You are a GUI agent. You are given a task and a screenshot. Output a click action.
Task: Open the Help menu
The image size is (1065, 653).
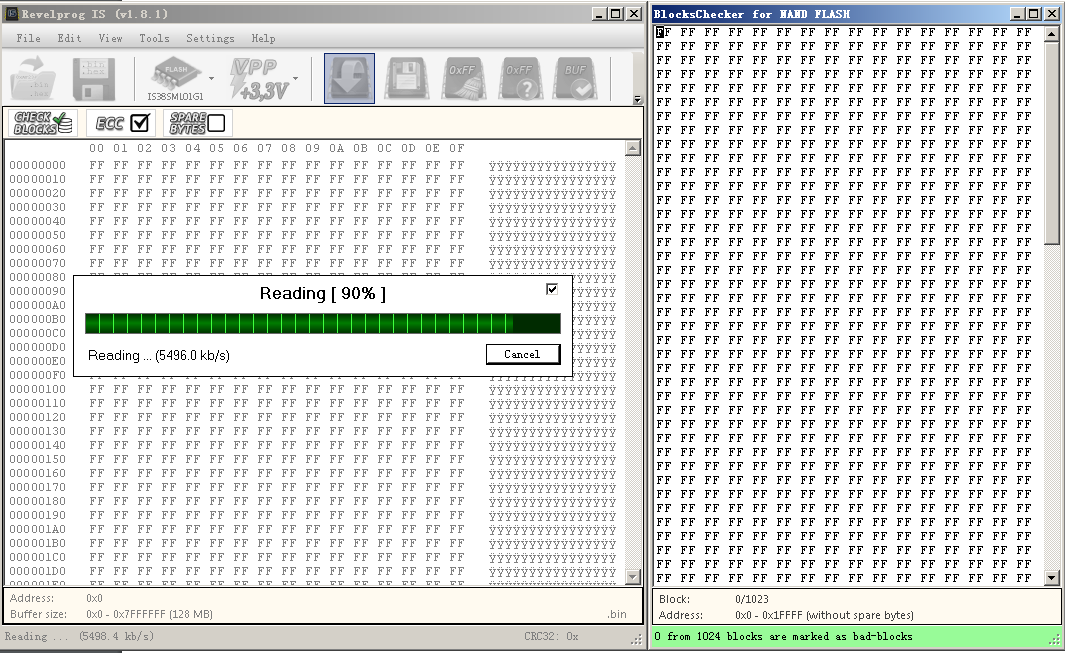pos(263,38)
